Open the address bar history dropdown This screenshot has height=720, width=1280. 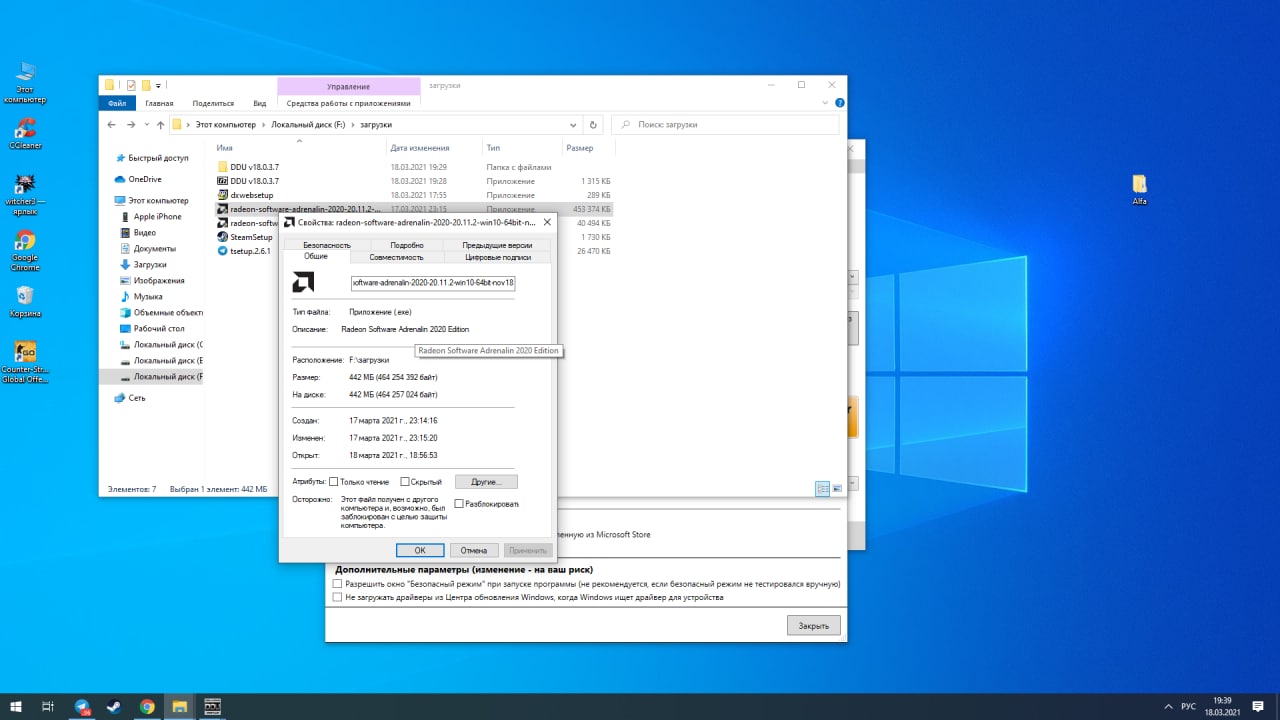point(573,125)
